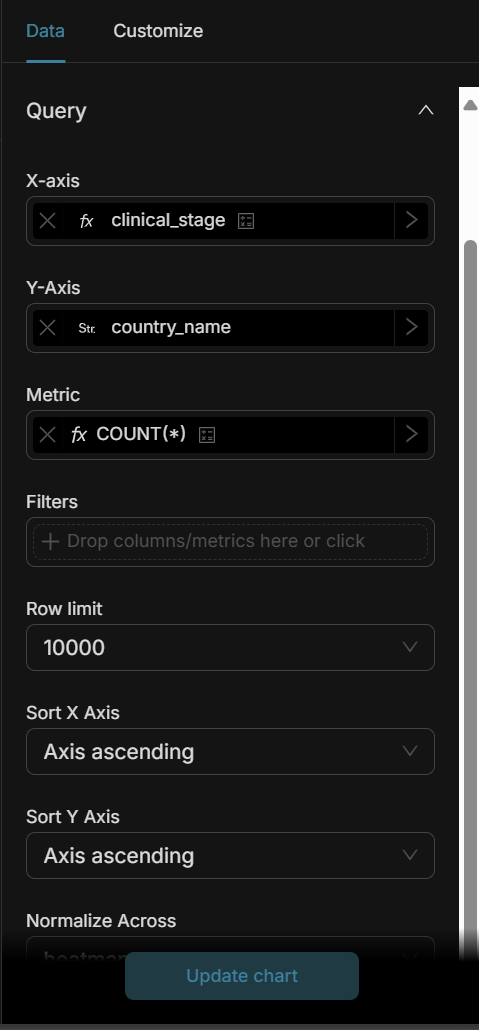
Task: Switch to the Customize tab
Action: 158,31
